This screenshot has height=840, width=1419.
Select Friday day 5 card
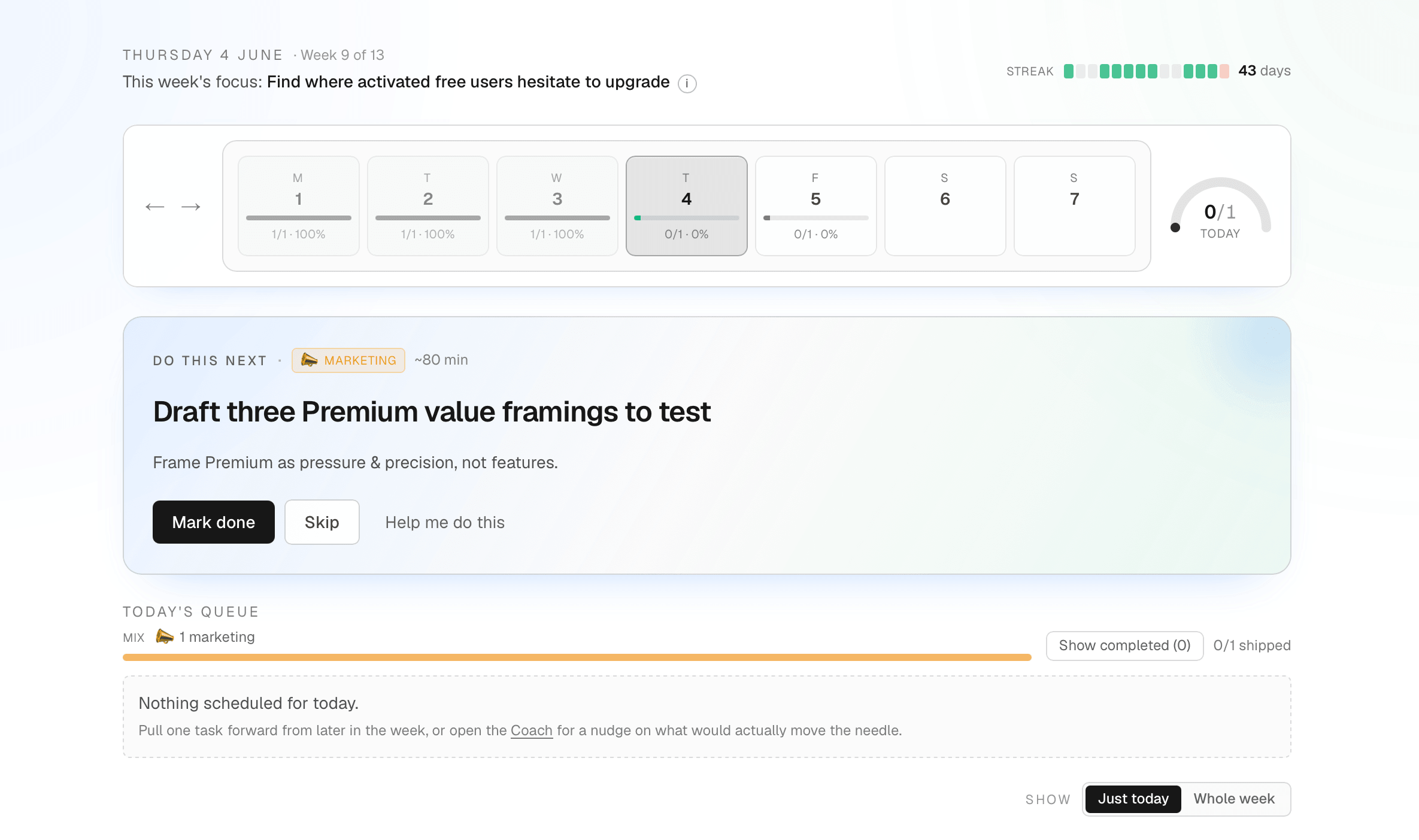tap(816, 206)
